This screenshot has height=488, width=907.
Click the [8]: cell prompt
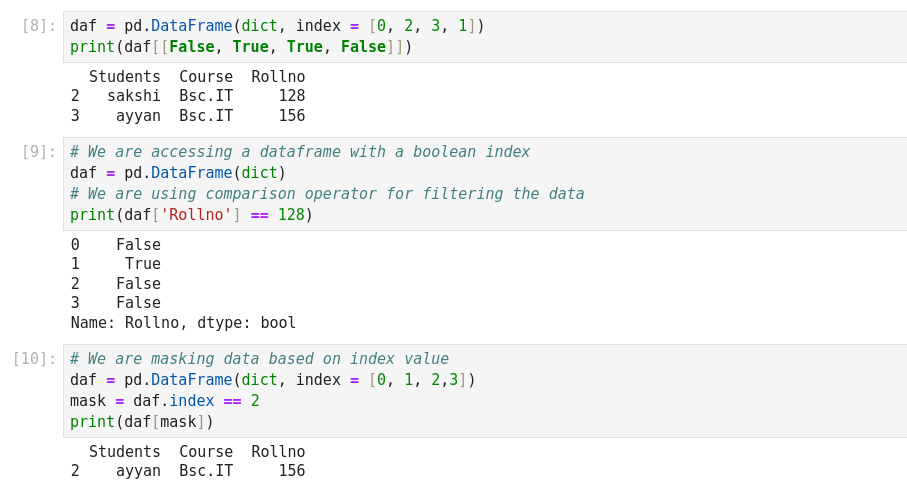pos(39,26)
